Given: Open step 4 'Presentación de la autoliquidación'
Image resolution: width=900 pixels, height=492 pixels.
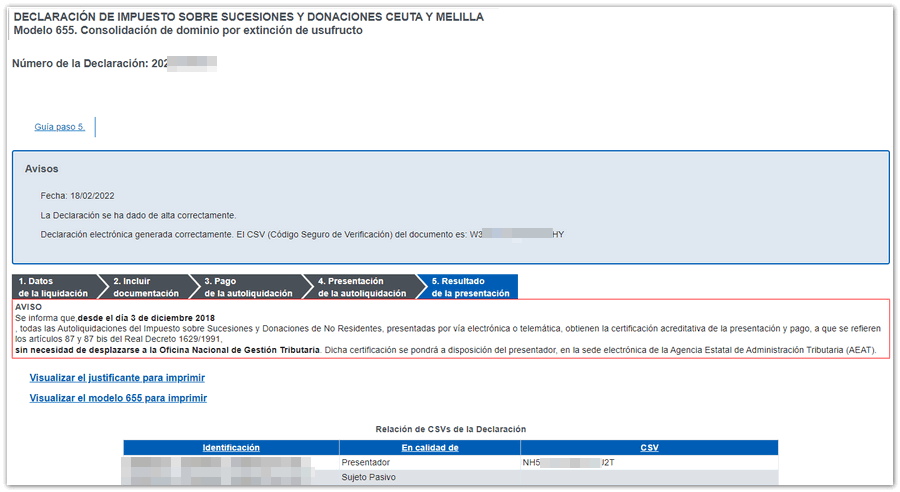Looking at the screenshot, I should [362, 287].
